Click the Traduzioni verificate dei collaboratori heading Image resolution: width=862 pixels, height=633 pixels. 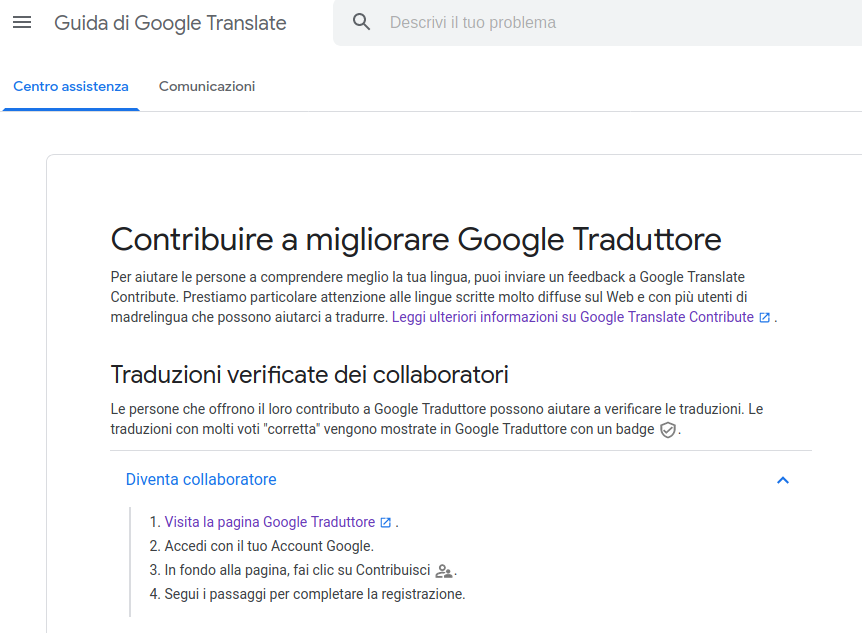(310, 375)
